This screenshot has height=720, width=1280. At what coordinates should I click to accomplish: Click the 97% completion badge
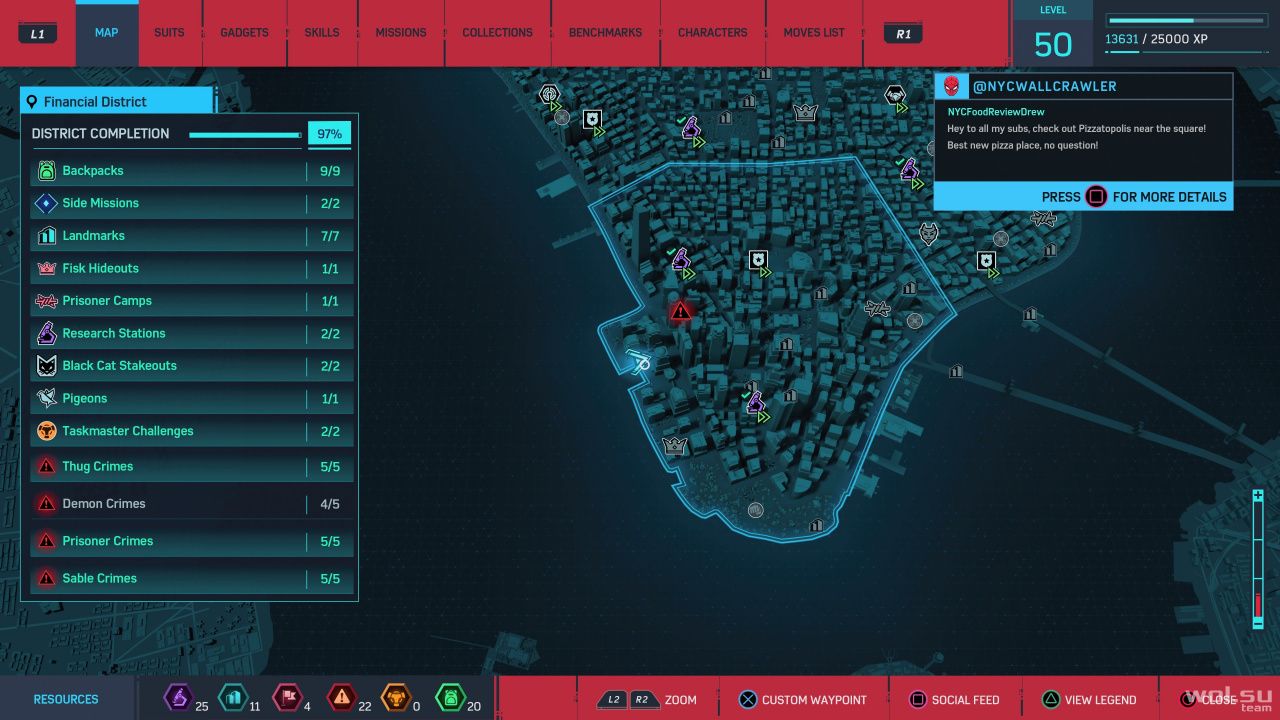[x=329, y=134]
